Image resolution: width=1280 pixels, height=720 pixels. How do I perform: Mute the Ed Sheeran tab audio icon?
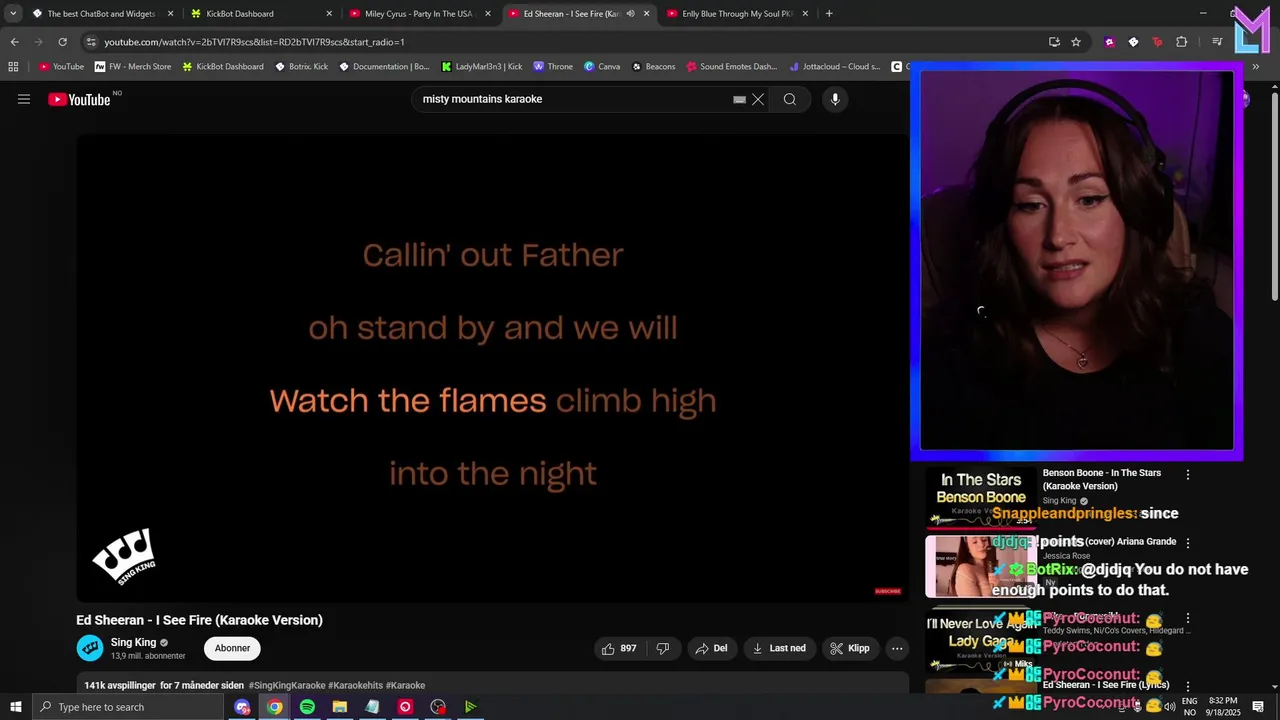(630, 14)
